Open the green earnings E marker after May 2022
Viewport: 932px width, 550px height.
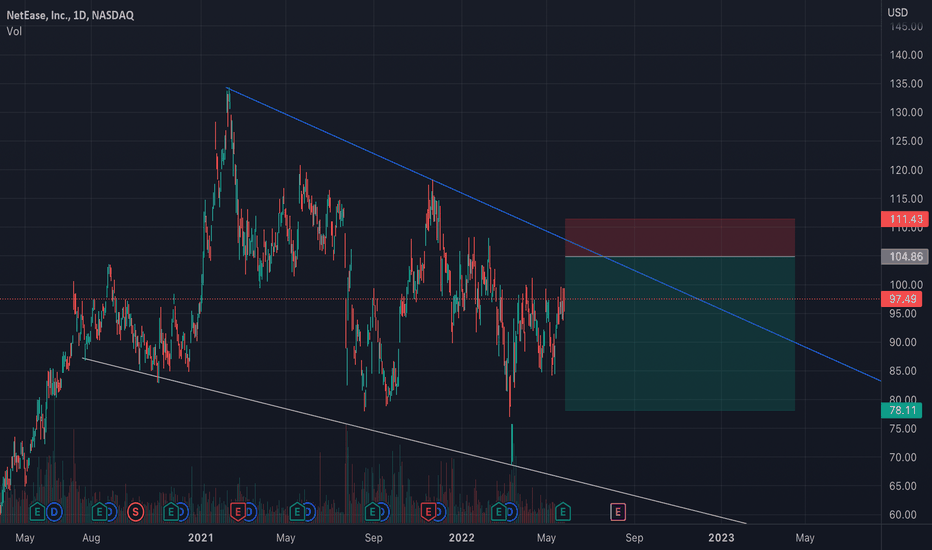click(563, 511)
